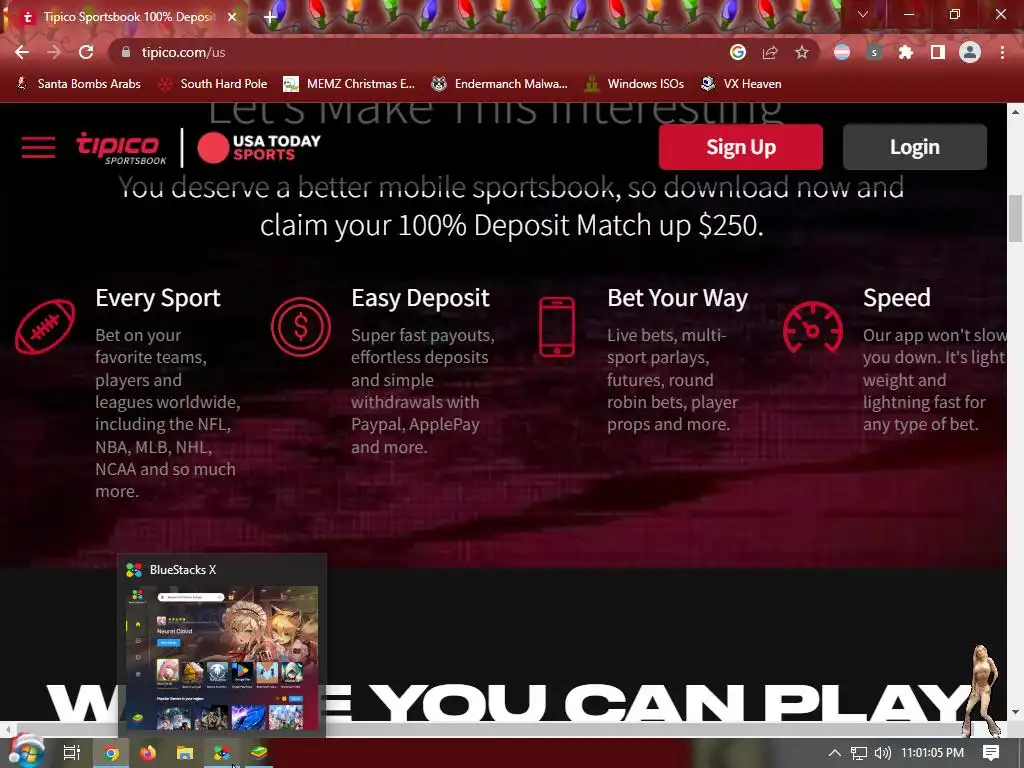Image resolution: width=1024 pixels, height=768 pixels.
Task: Open the Windows ISOs bookmark
Action: click(634, 84)
